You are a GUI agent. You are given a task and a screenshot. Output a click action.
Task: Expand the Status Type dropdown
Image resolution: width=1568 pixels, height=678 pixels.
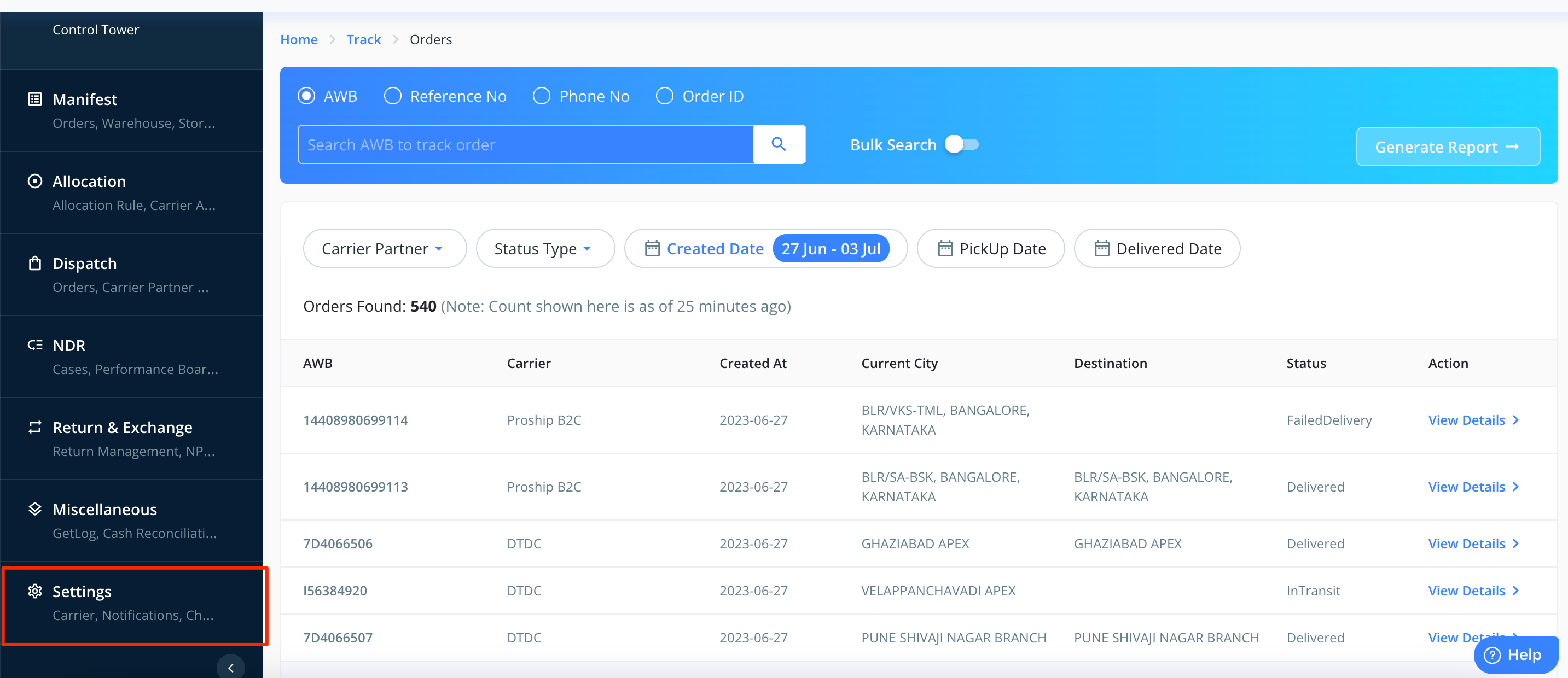(544, 249)
